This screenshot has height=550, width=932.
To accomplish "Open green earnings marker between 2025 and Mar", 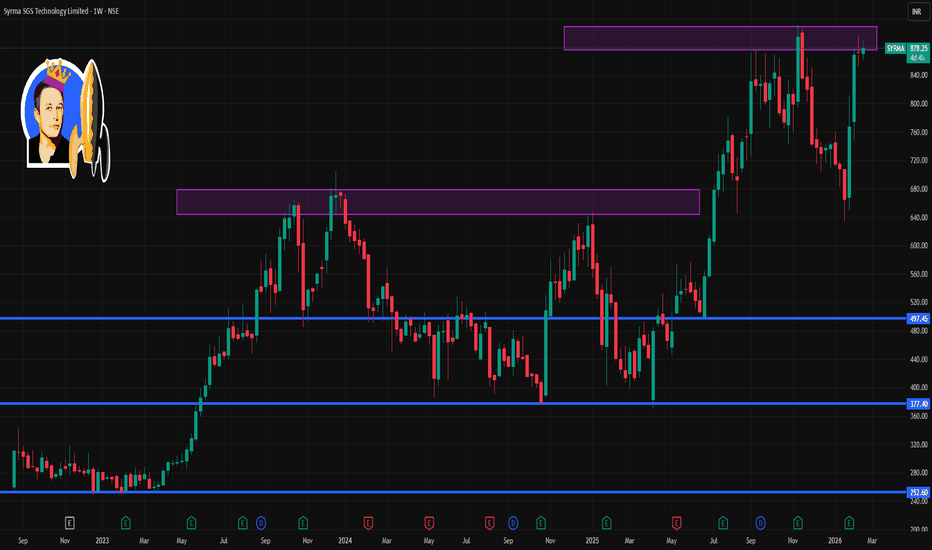I will point(606,523).
